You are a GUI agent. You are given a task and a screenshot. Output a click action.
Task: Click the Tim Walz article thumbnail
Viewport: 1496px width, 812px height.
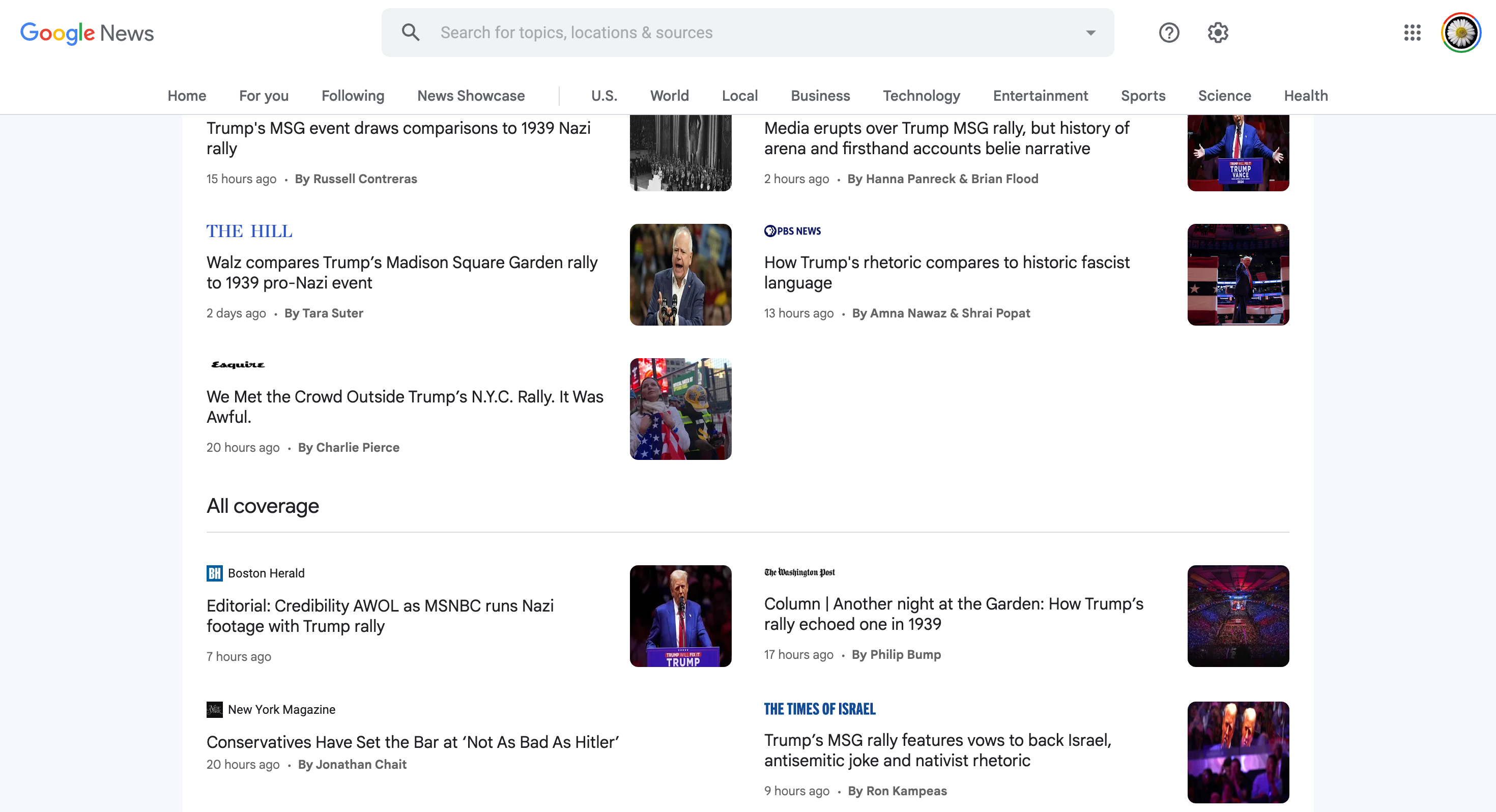(680, 275)
